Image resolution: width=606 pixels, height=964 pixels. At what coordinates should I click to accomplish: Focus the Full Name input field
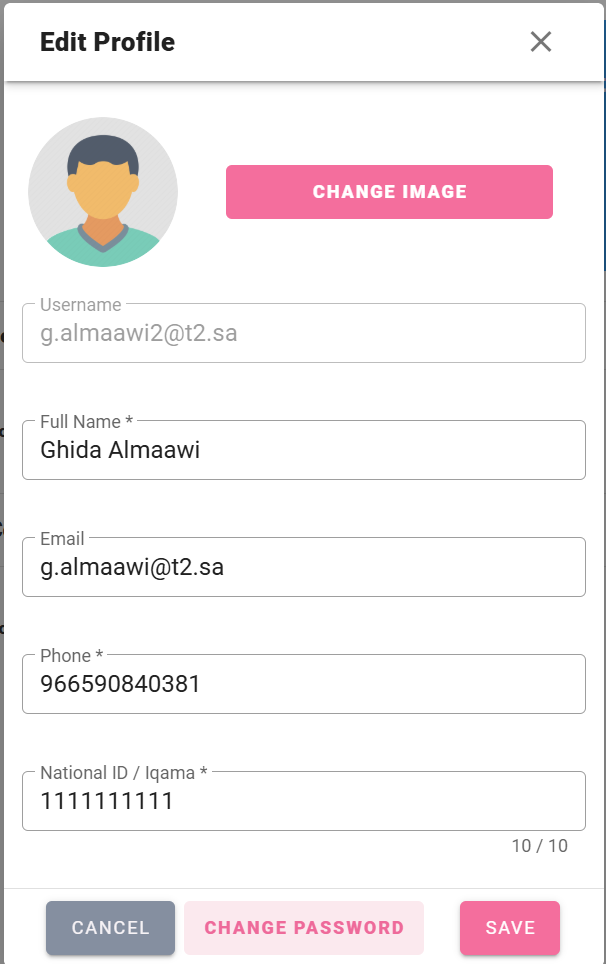click(304, 450)
